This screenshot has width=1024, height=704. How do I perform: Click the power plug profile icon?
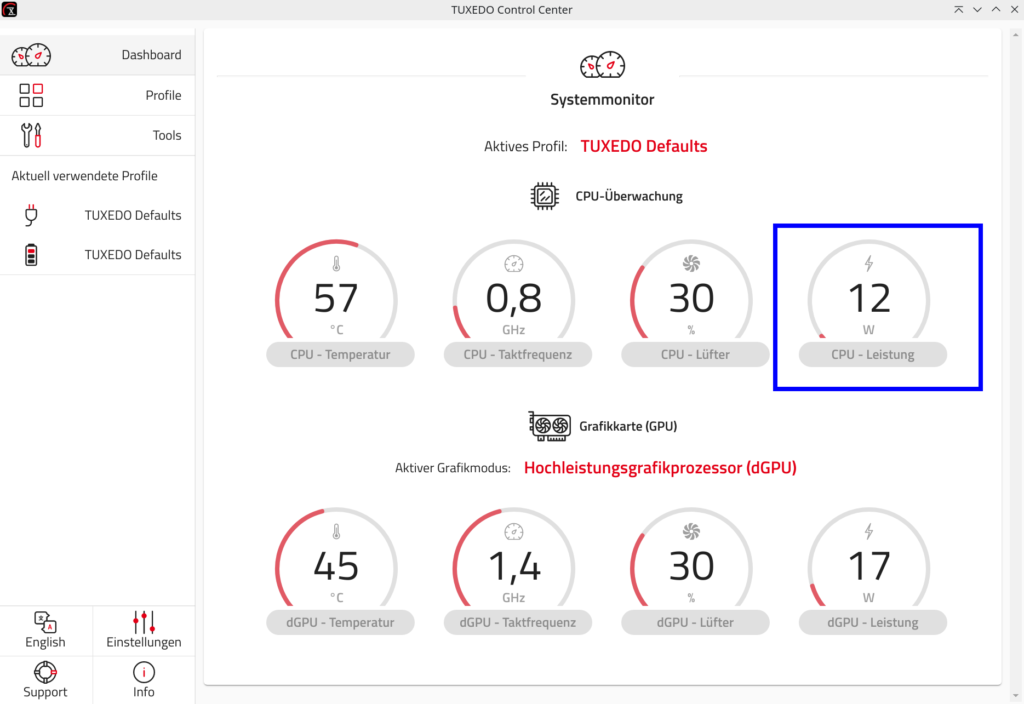[x=31, y=215]
